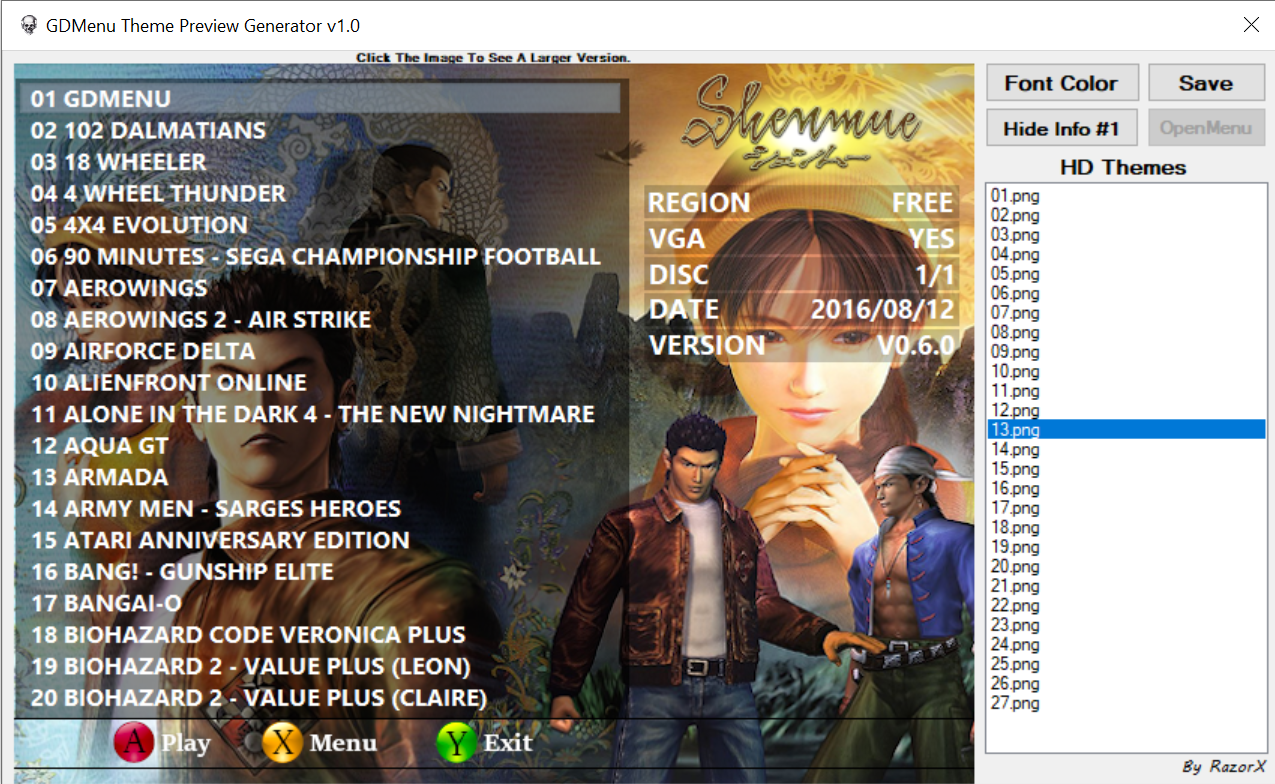
Task: Select 14.png in HD Themes list
Action: (1125, 449)
